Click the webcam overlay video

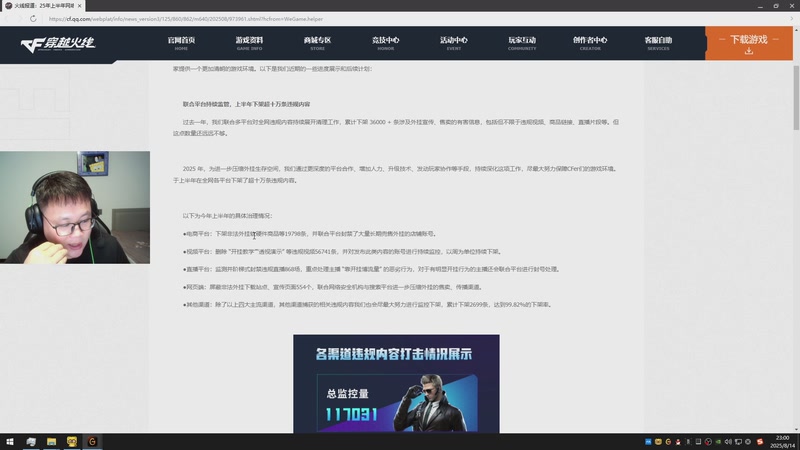(x=75, y=207)
